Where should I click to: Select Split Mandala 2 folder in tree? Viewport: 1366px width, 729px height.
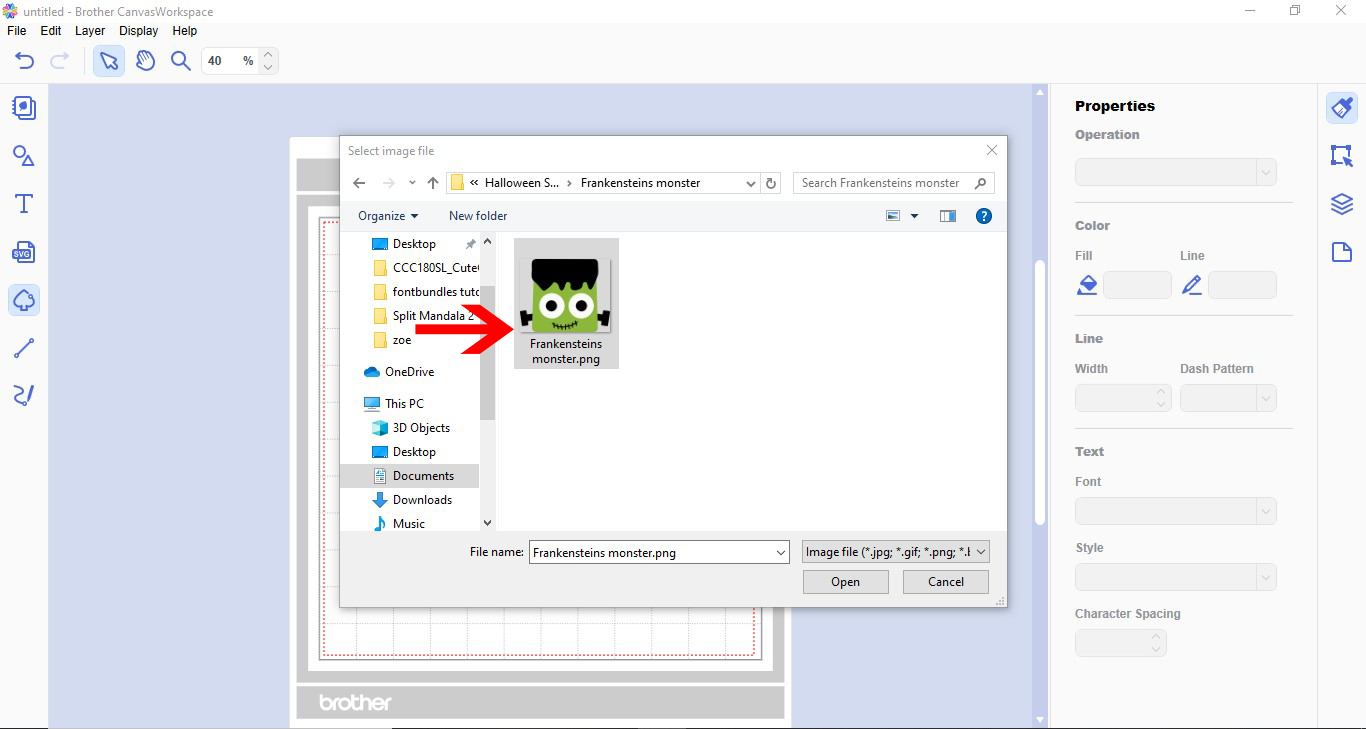(425, 316)
